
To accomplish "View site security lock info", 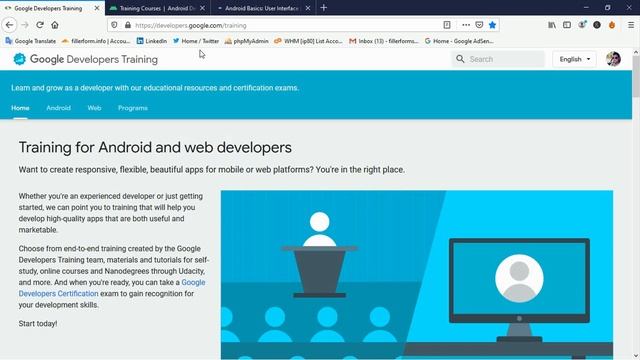I will point(128,25).
